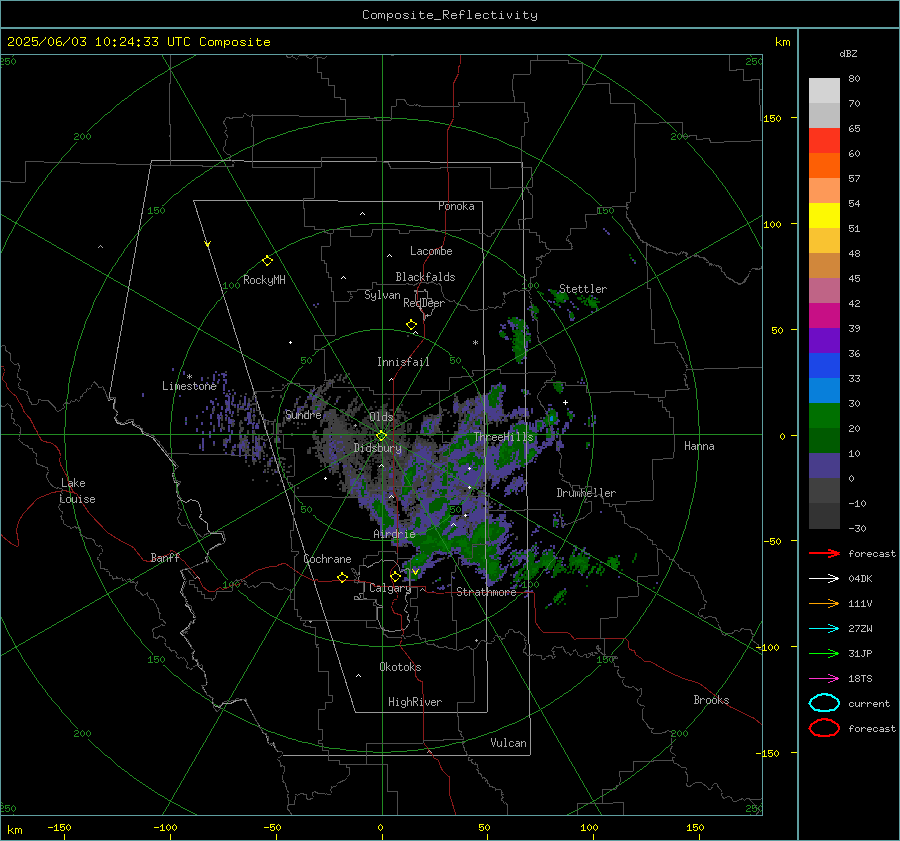
Task: Select the light blue 30 dBZ color band
Action: click(x=824, y=390)
